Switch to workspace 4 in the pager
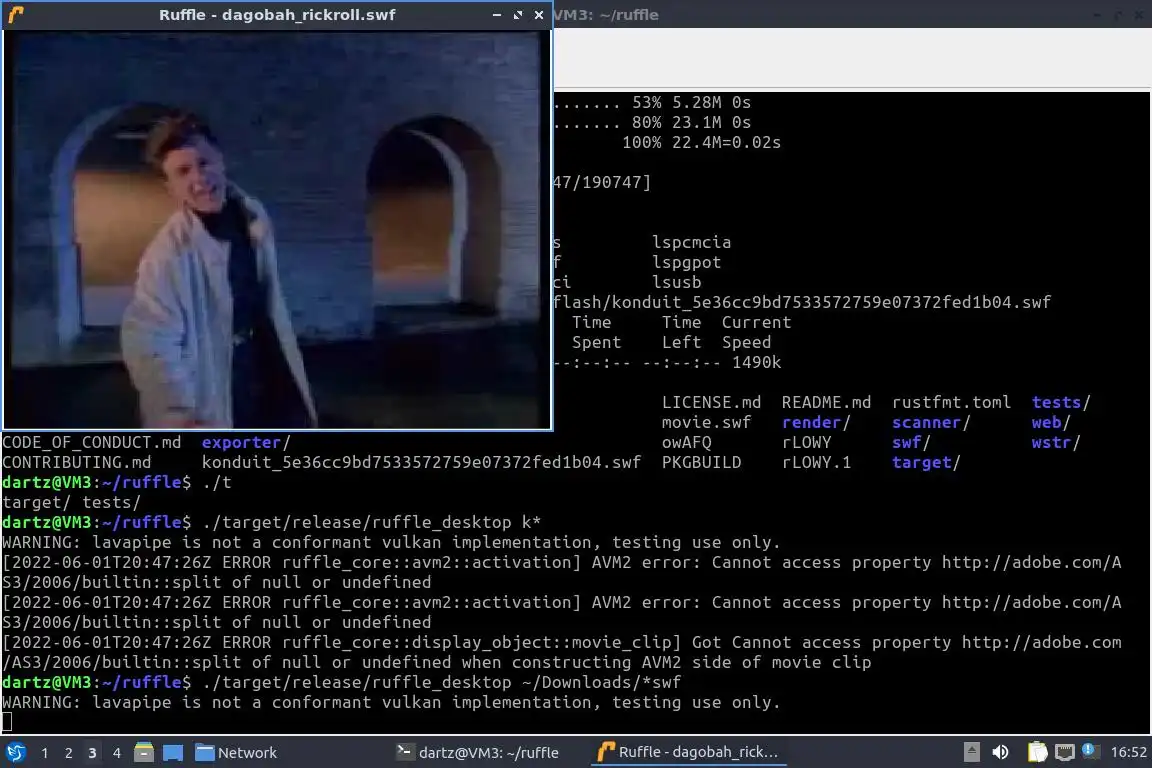This screenshot has height=768, width=1152. click(117, 753)
